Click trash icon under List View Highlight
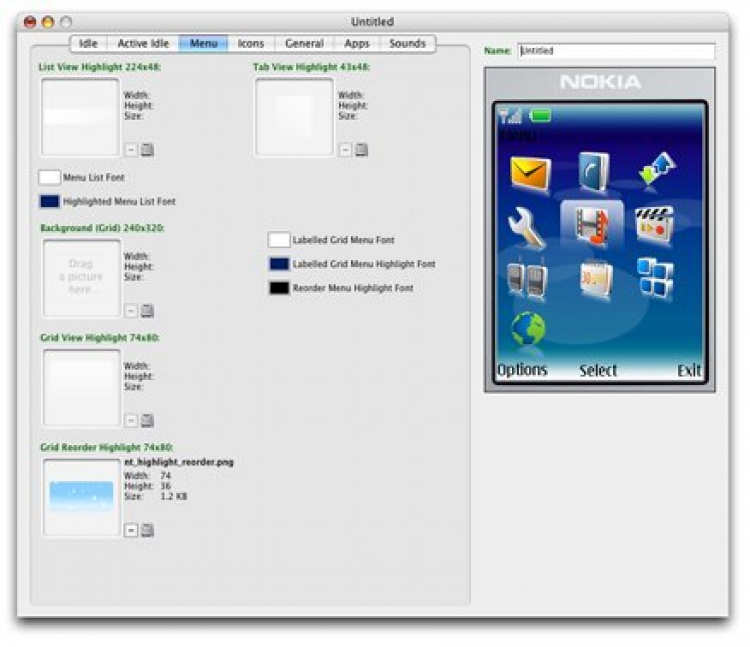Viewport: 750px width, 647px height. (147, 150)
